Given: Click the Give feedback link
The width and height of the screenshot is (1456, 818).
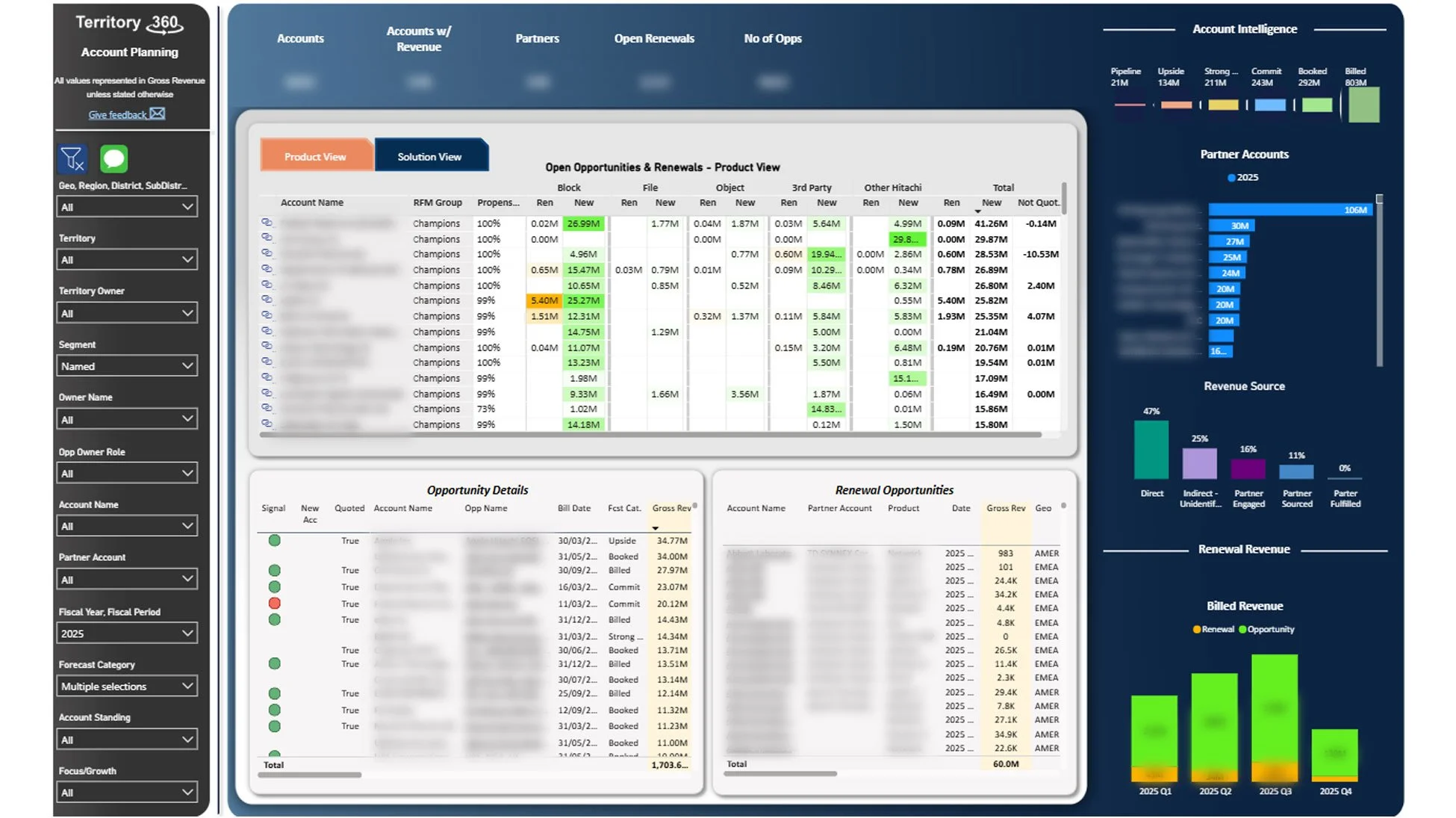Looking at the screenshot, I should [x=117, y=115].
